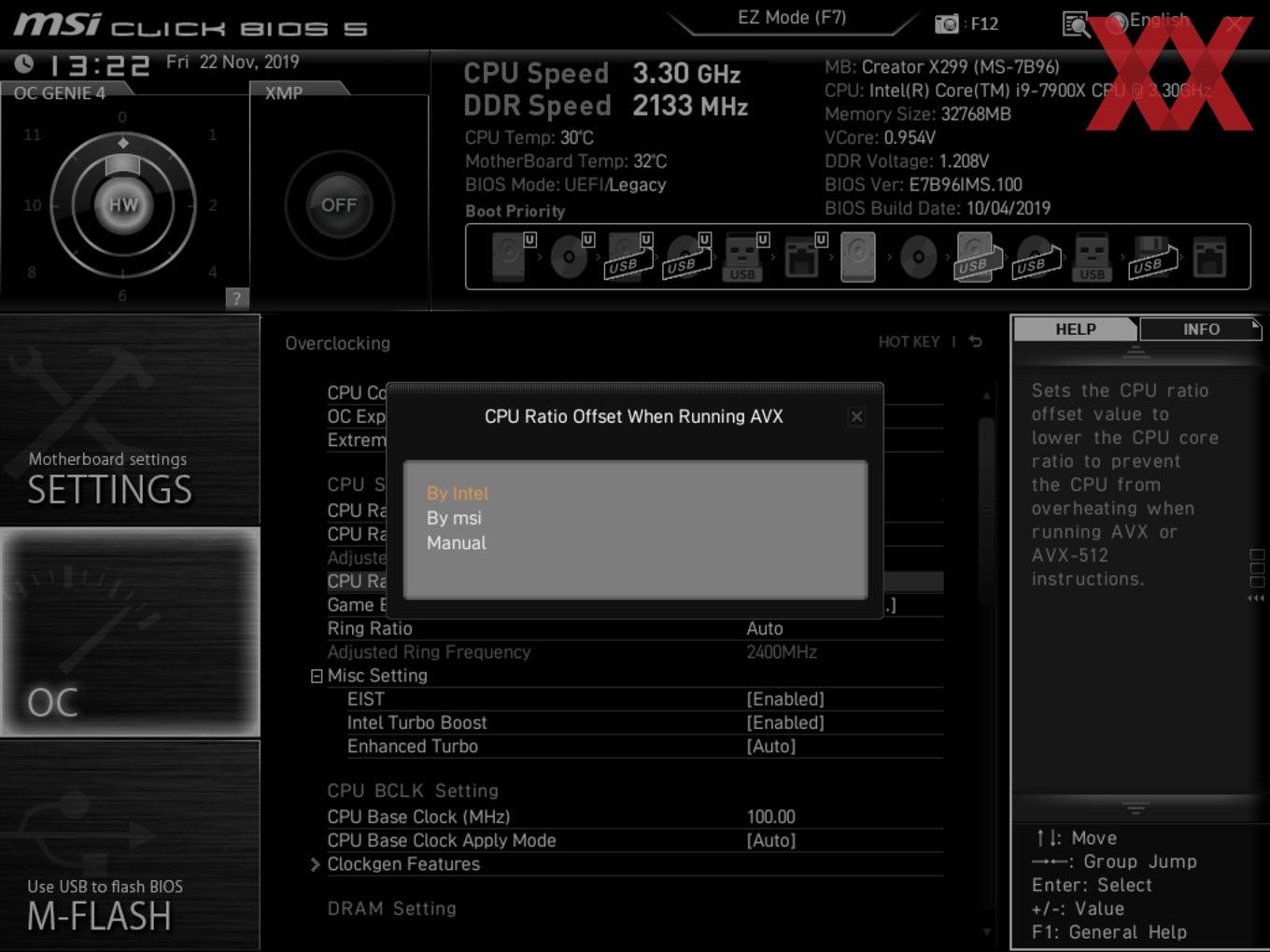This screenshot has width=1270, height=952.
Task: Choose the By Intel option
Action: pyautogui.click(x=458, y=493)
